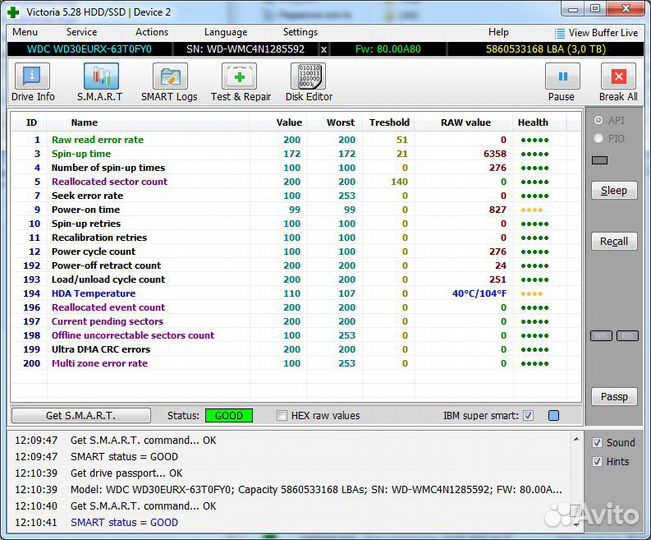Open SMART Logs icon
651x540 pixels.
[x=170, y=76]
